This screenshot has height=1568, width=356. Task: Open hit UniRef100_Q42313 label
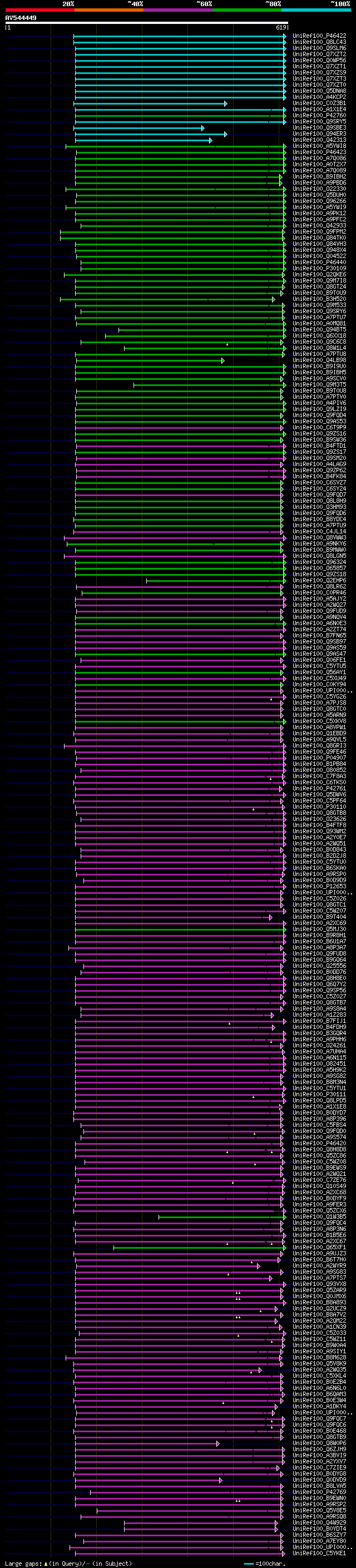(319, 140)
